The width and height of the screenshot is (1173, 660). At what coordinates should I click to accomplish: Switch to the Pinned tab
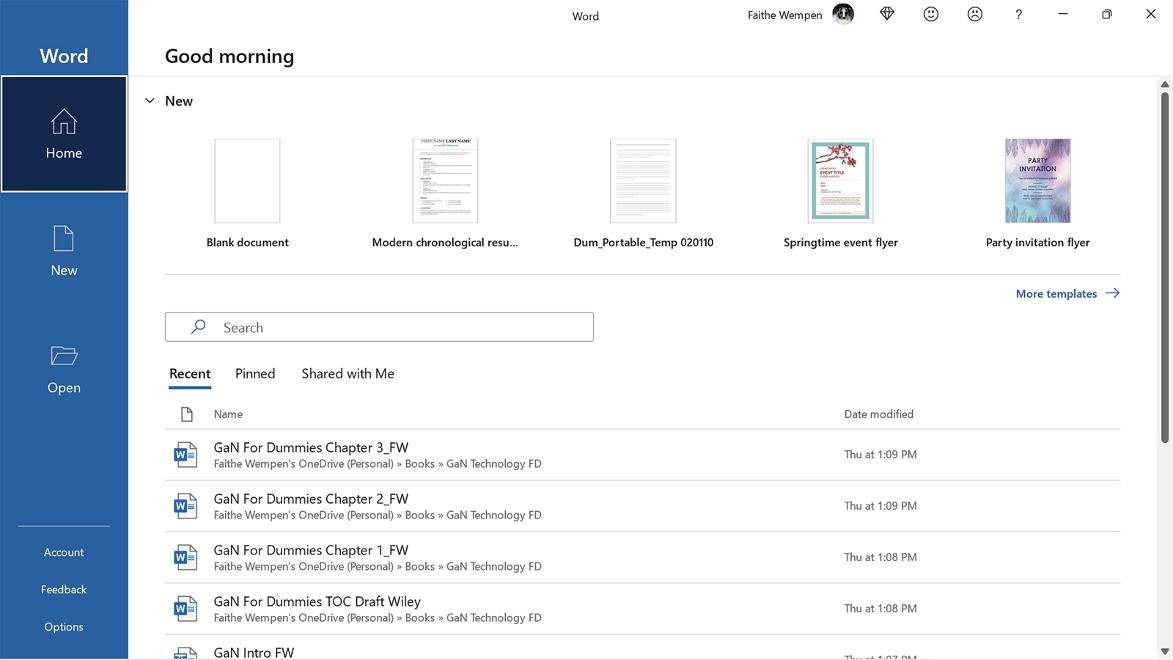click(255, 373)
